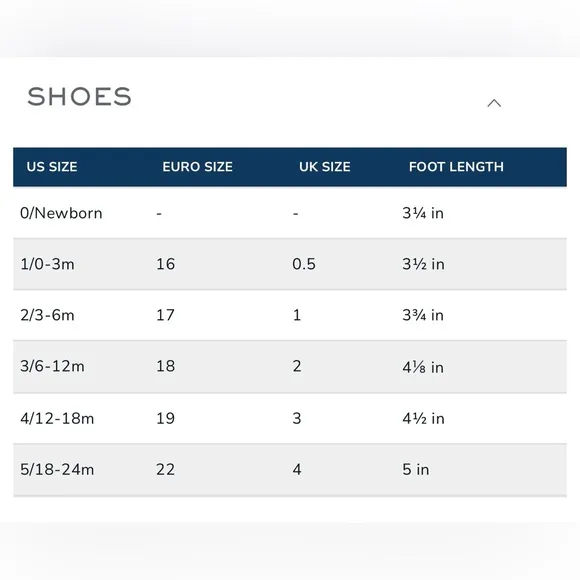Select the UK SIZE column header
Viewport: 580px width, 580px height.
[325, 167]
